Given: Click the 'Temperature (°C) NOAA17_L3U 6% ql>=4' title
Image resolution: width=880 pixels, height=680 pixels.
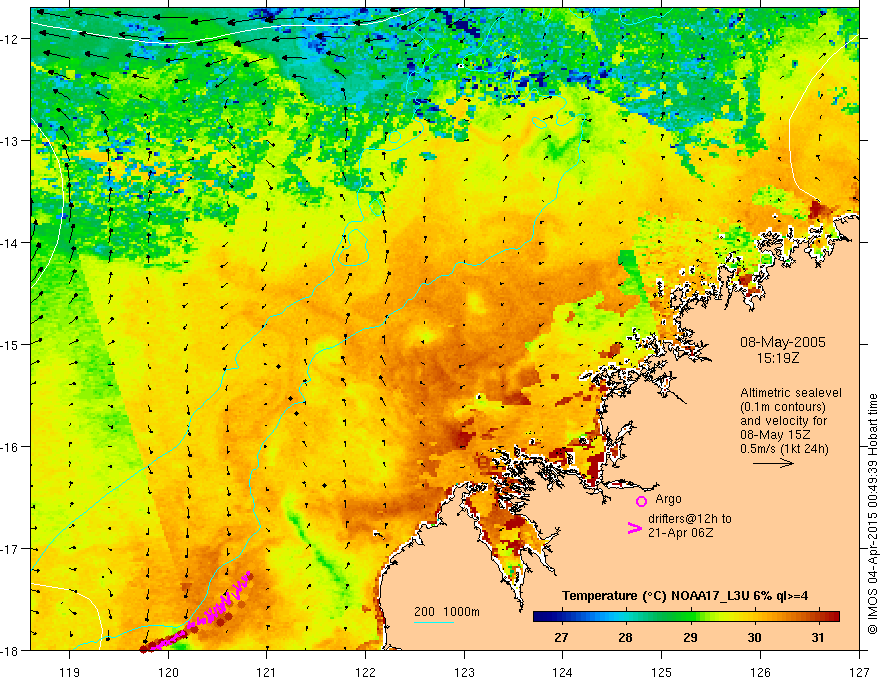Looking at the screenshot, I should pyautogui.click(x=685, y=596).
